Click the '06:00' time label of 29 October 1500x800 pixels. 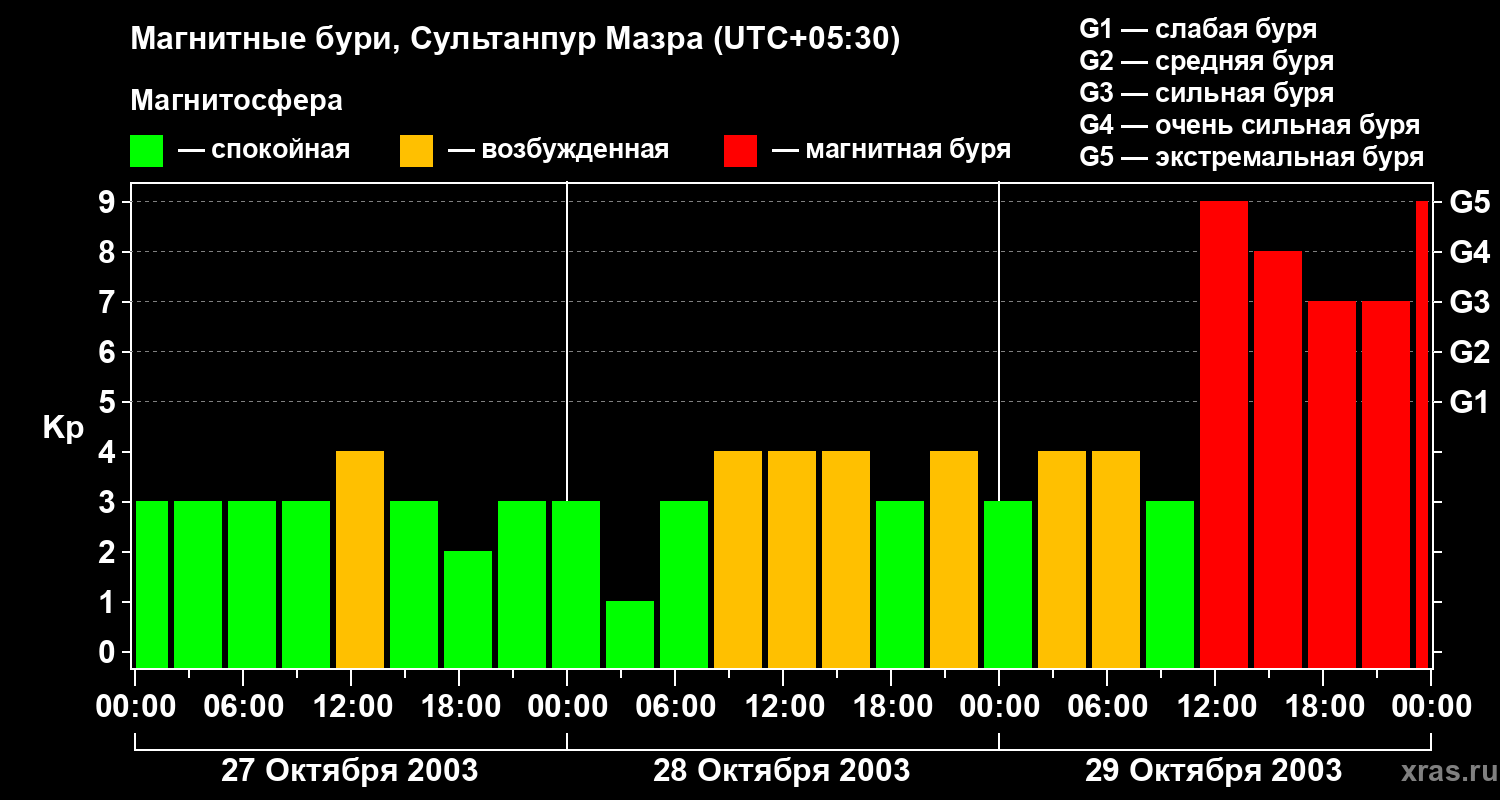1107,706
